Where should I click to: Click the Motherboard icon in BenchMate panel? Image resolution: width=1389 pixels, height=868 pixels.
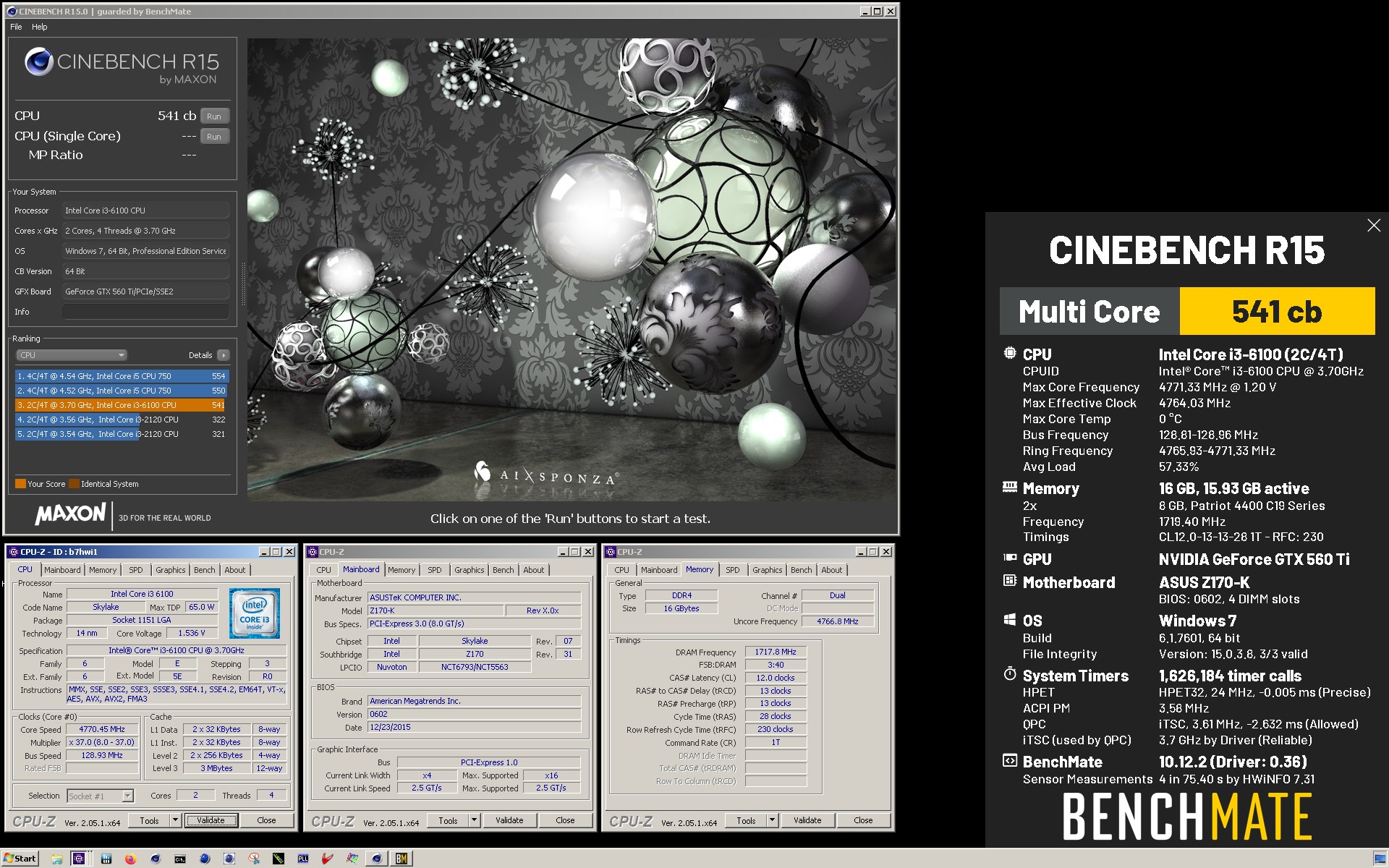1010,581
